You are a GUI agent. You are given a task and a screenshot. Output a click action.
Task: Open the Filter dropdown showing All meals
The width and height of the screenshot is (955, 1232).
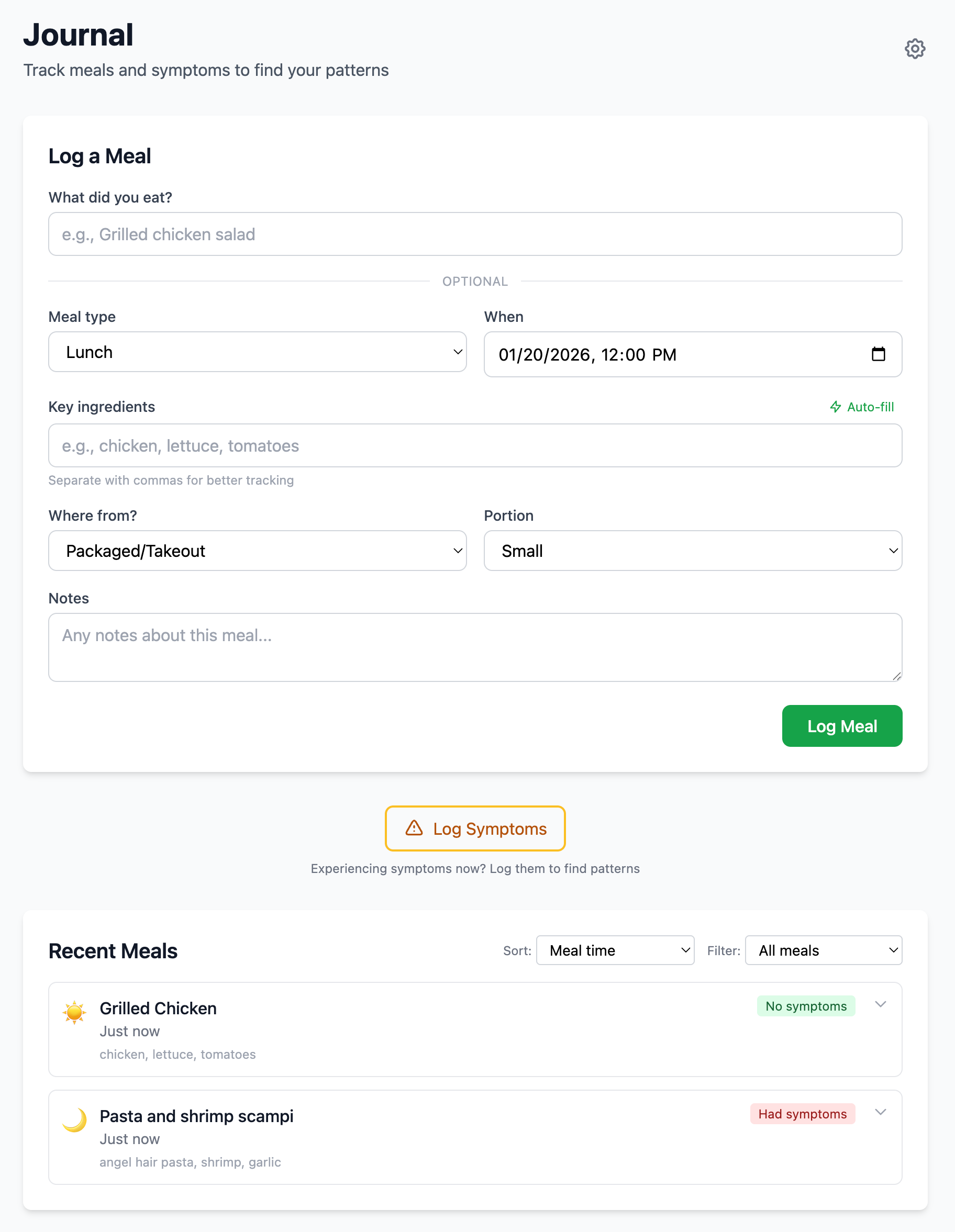point(823,950)
